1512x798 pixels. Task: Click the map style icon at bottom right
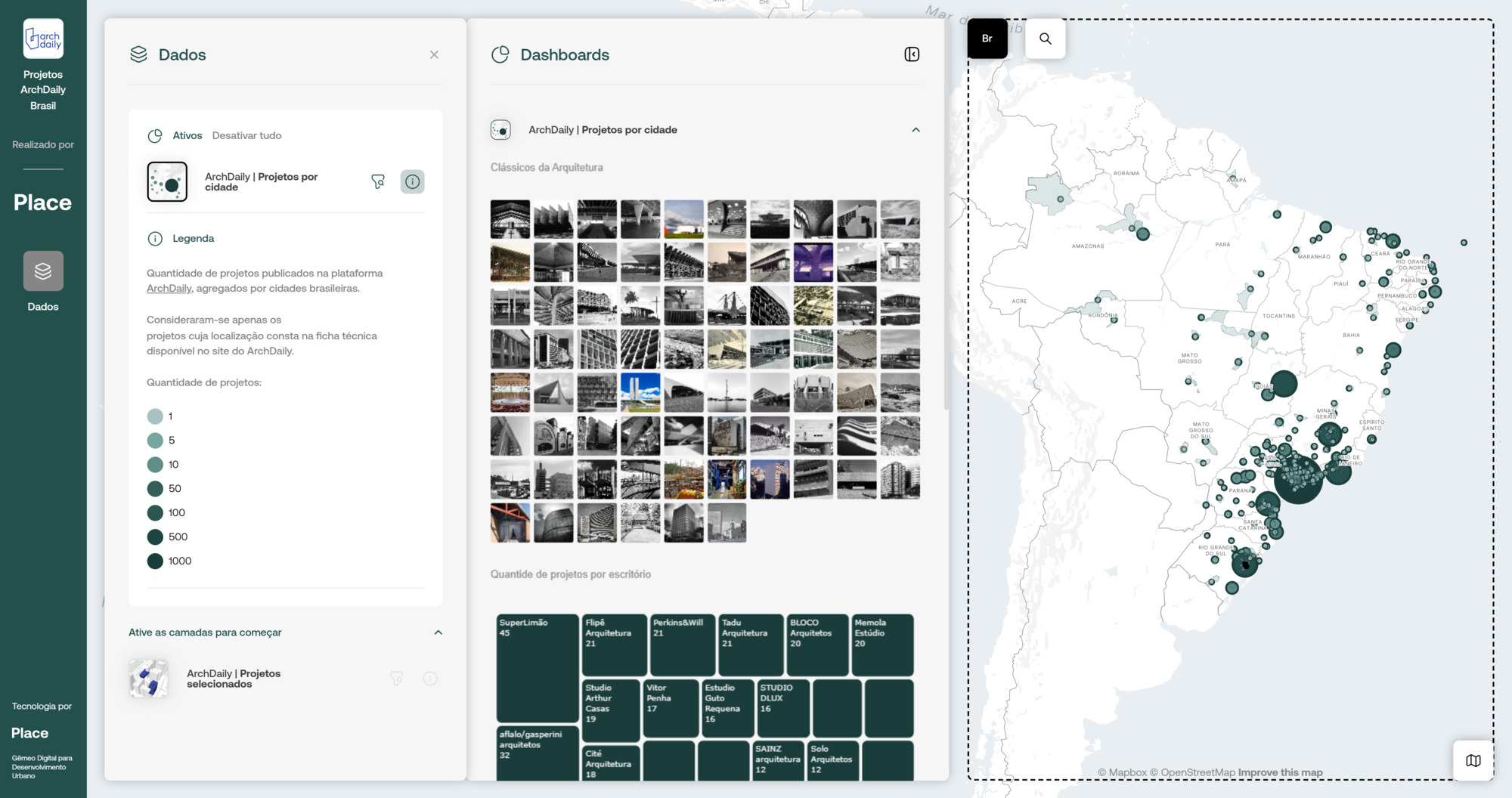1473,761
